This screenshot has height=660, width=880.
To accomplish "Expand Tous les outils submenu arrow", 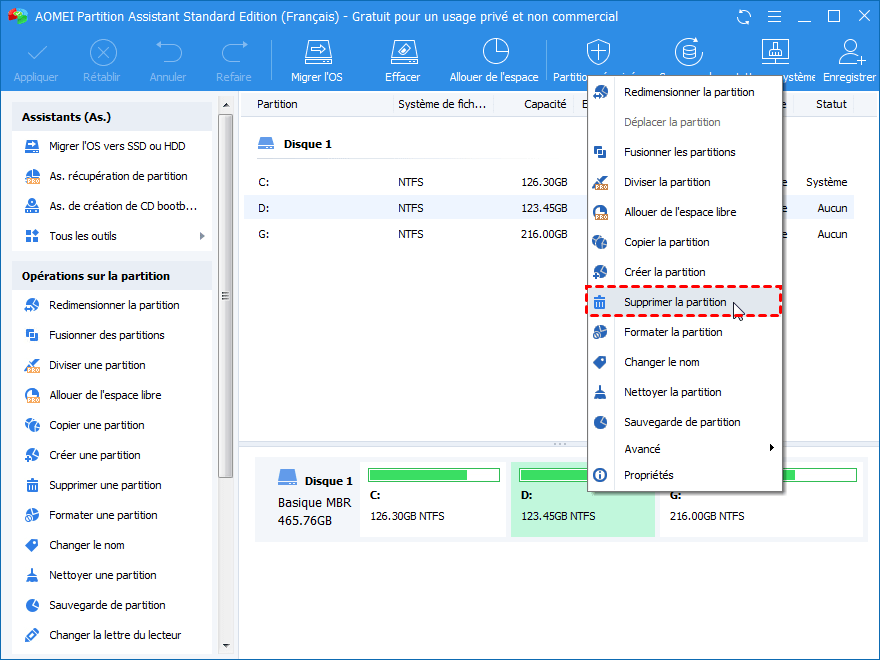I will (202, 236).
